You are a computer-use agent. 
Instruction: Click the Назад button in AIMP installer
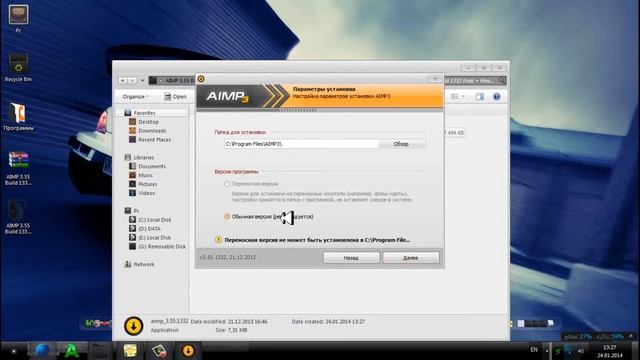pos(351,258)
